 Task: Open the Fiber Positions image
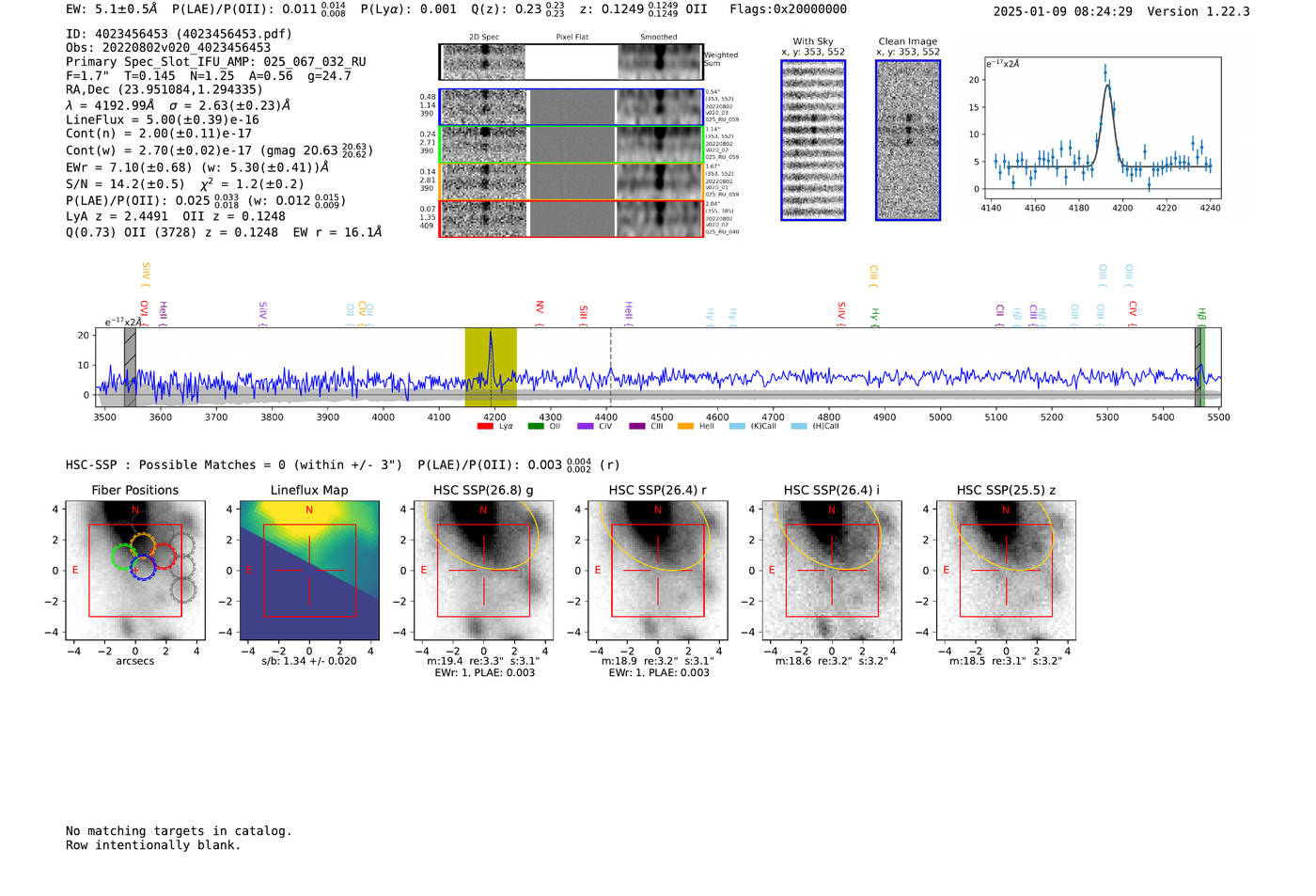click(x=135, y=571)
